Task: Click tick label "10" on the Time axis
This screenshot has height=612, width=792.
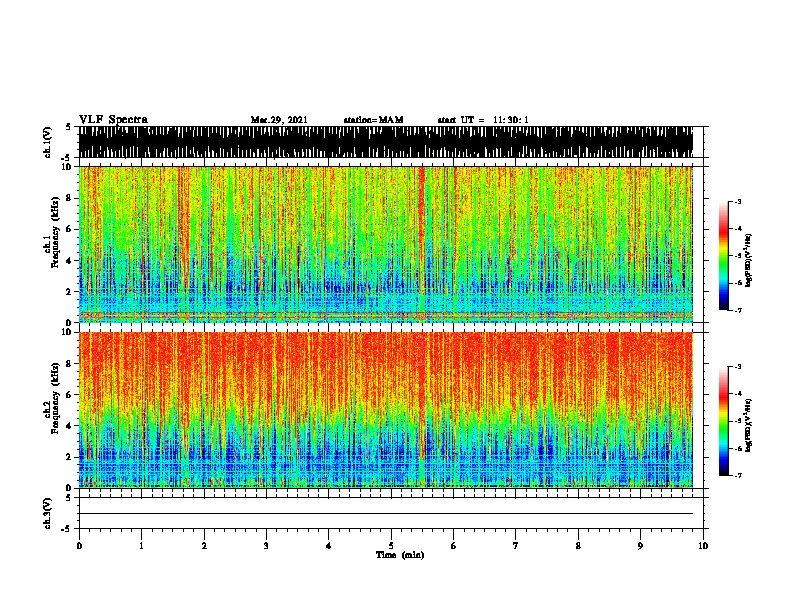Action: [x=703, y=546]
